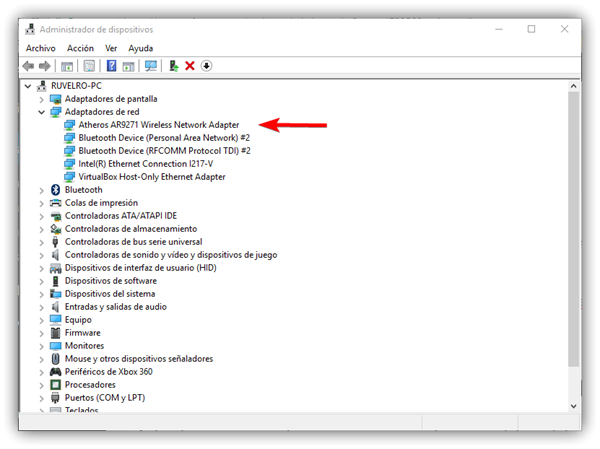Viewport: 600px width, 449px height.
Task: Expand Entradas y salidas de audio
Action: click(41, 307)
